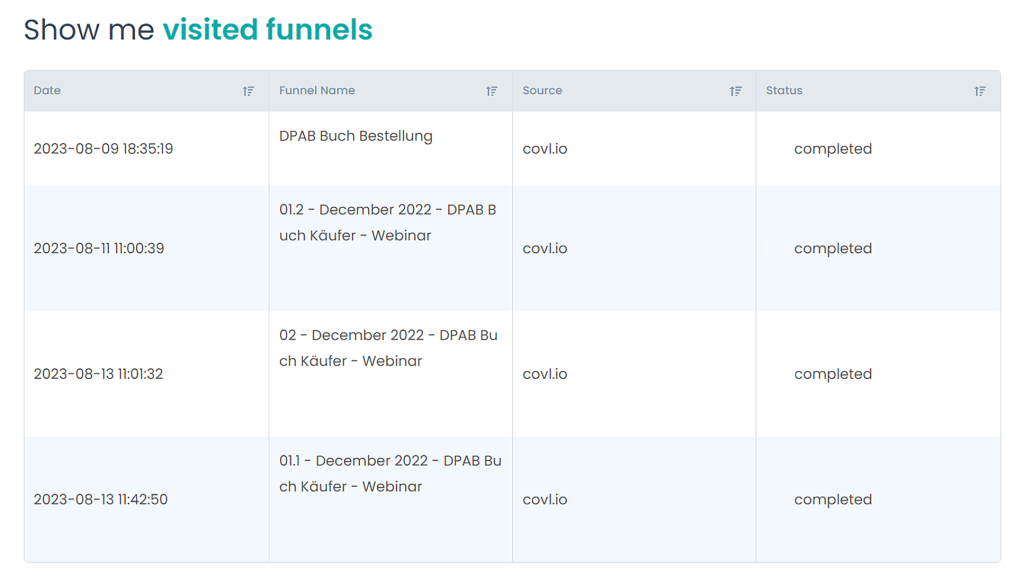
Task: Click the Status column header text
Action: [x=784, y=91]
